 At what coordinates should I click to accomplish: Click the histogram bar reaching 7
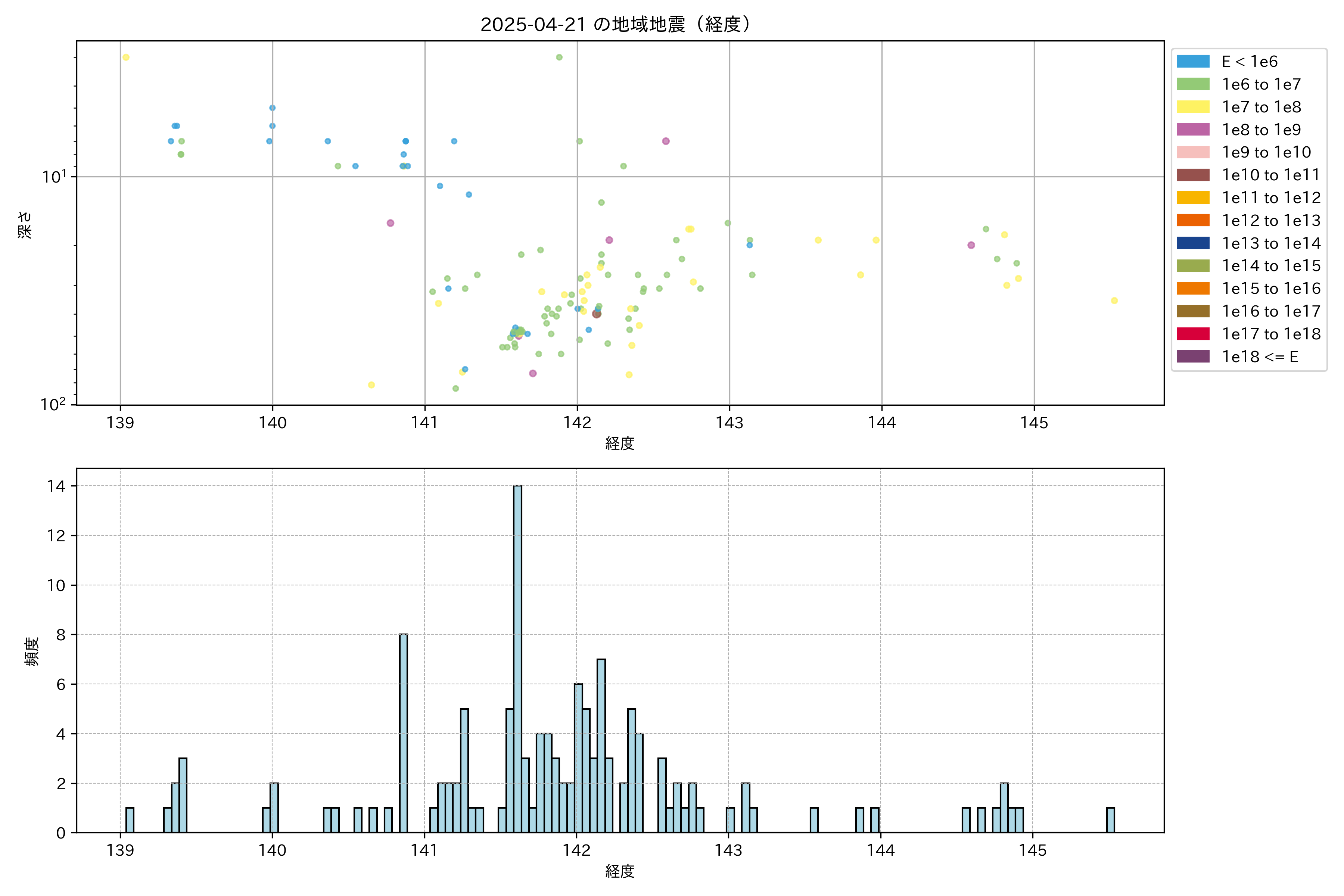[601, 746]
